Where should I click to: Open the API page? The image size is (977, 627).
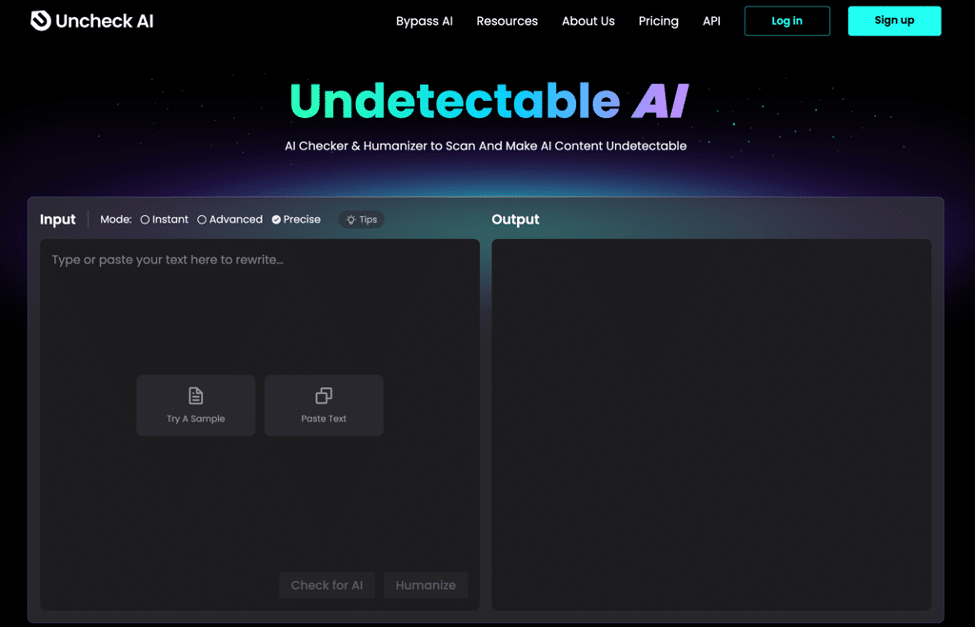point(711,21)
